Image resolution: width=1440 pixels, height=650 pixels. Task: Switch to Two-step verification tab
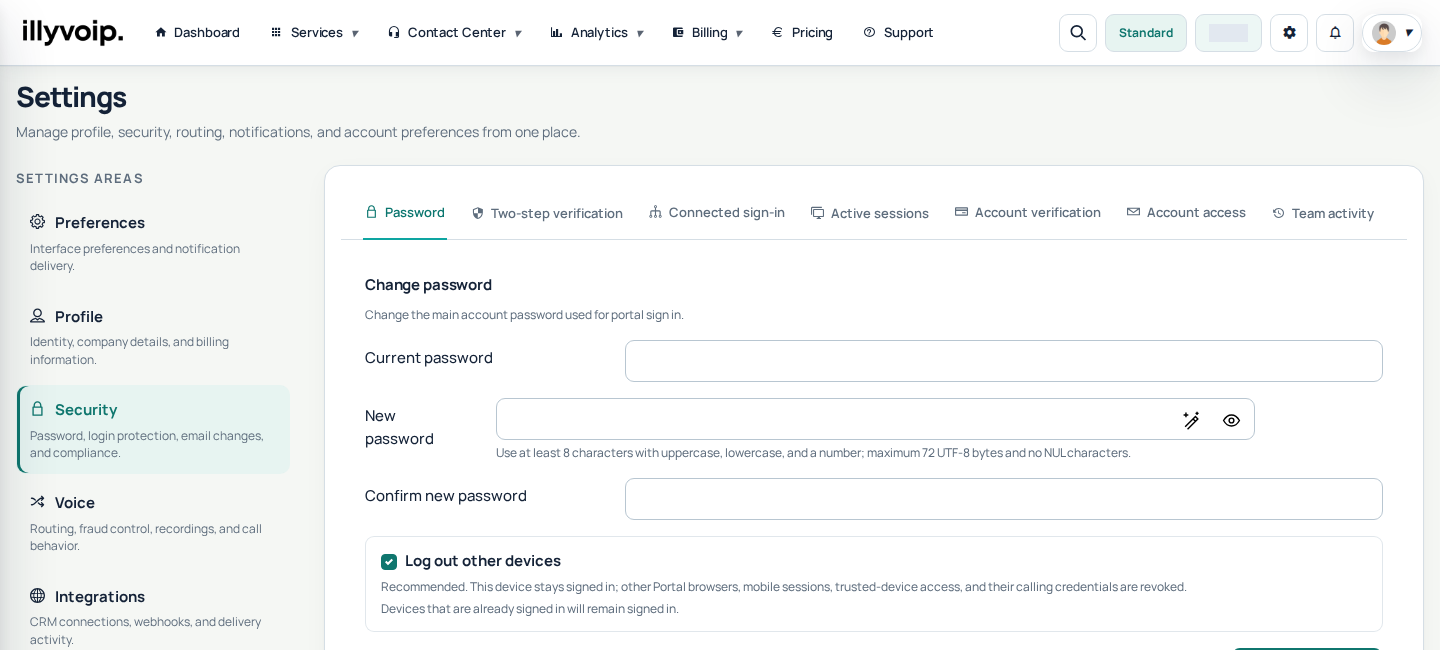[547, 213]
